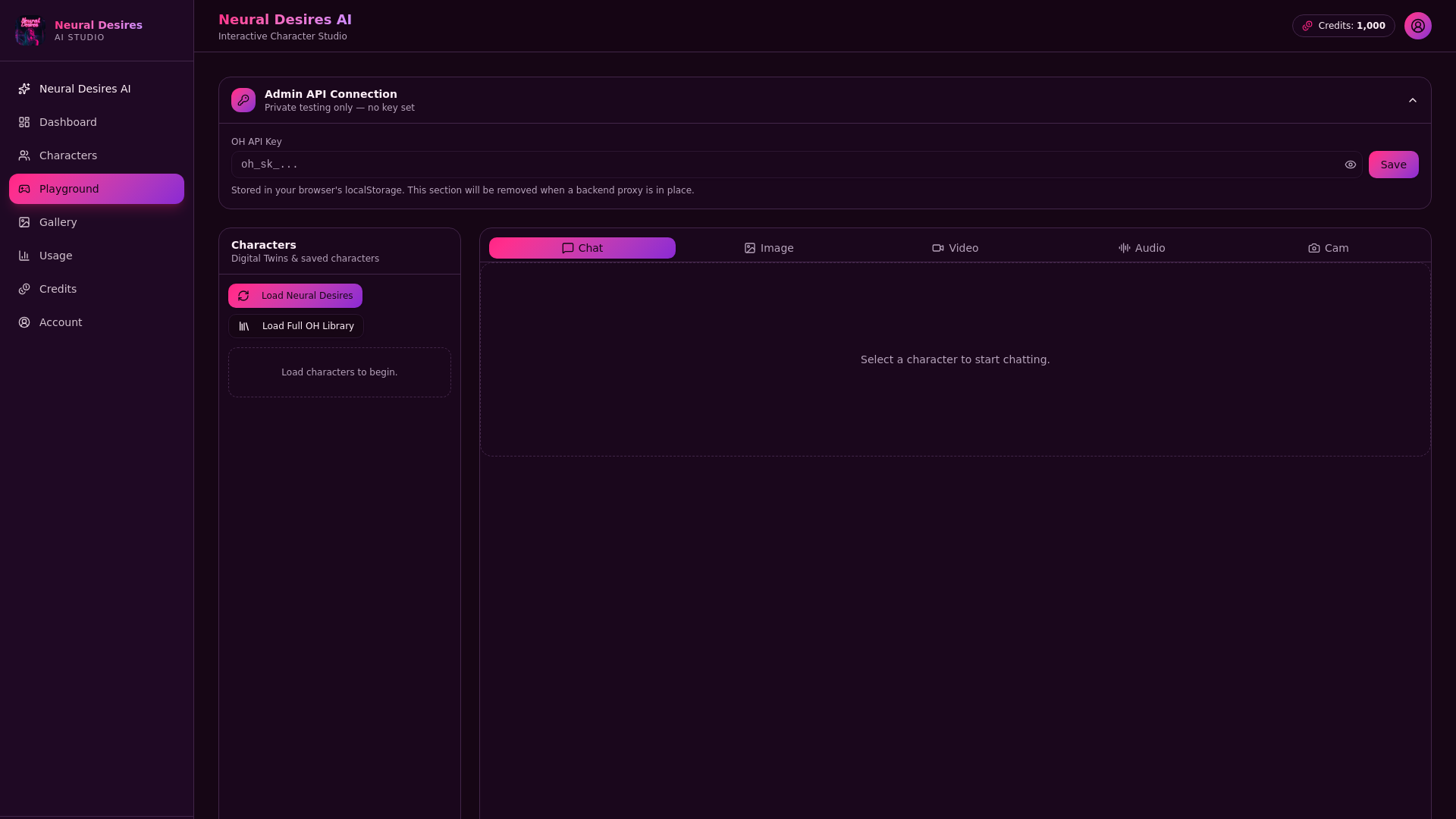The width and height of the screenshot is (1456, 819).
Task: Select the Audio tab
Action: tap(1142, 248)
